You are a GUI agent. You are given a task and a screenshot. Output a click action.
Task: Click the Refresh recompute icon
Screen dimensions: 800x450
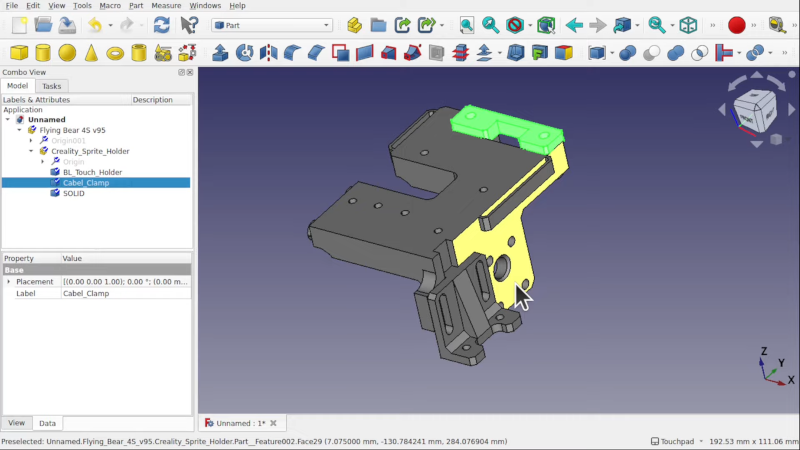pyautogui.click(x=162, y=25)
